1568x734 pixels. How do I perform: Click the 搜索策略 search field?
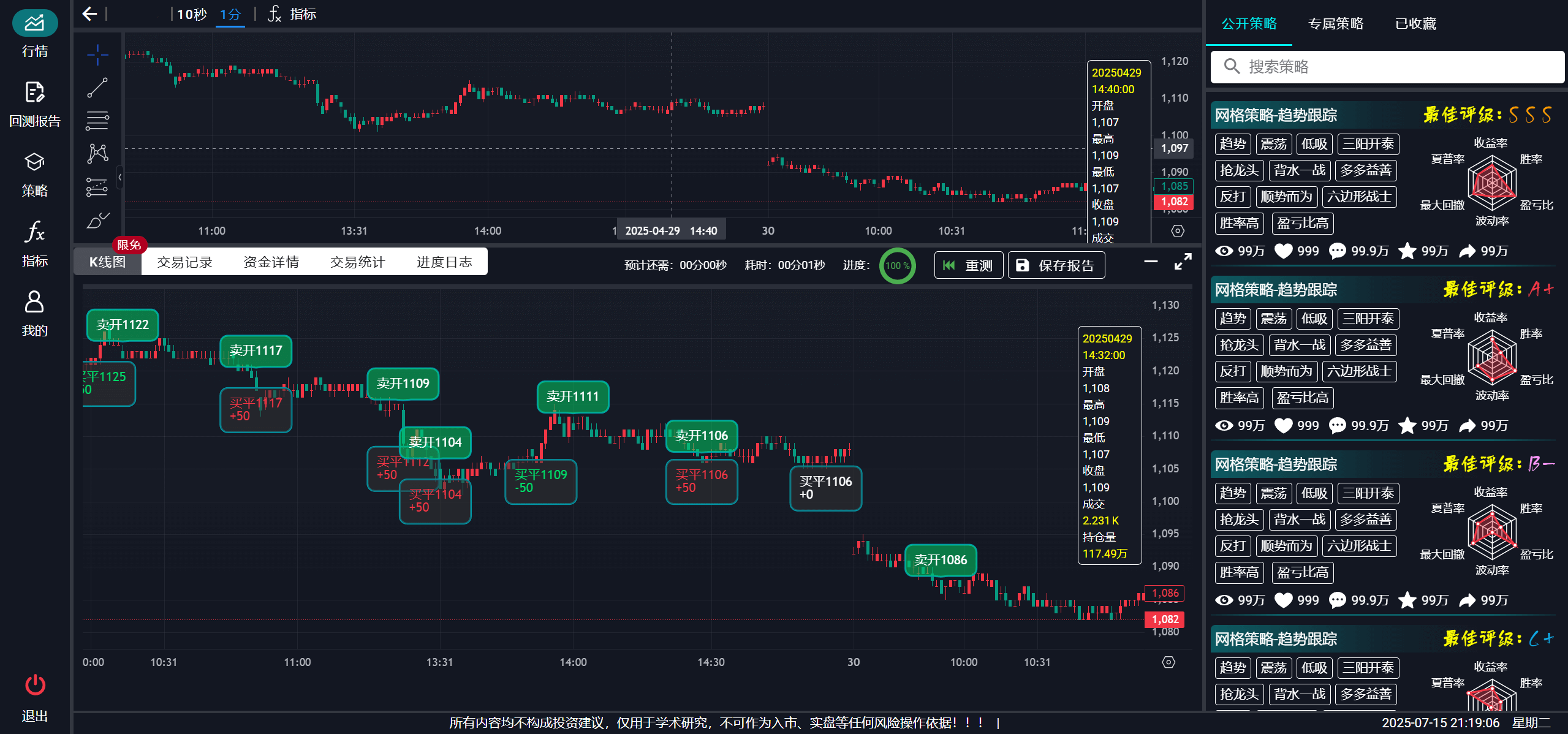click(1387, 67)
